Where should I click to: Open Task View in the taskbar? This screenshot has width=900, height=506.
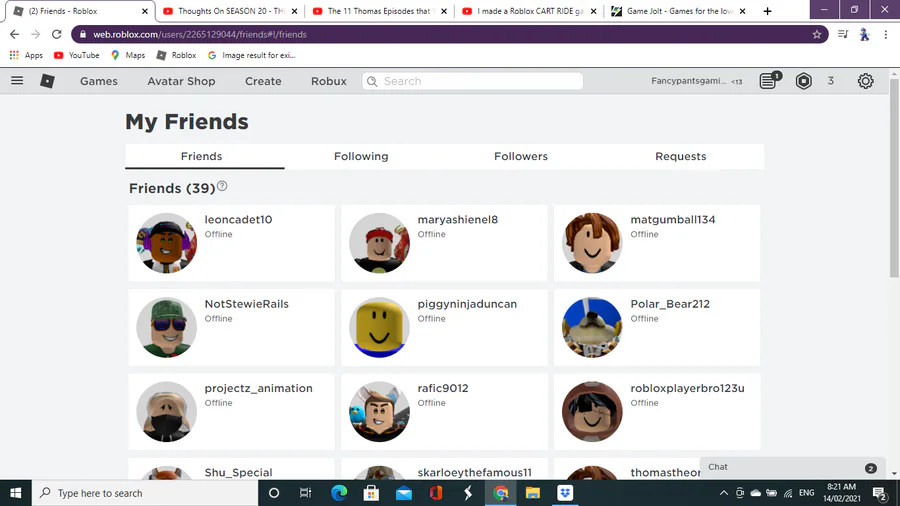pyautogui.click(x=305, y=493)
